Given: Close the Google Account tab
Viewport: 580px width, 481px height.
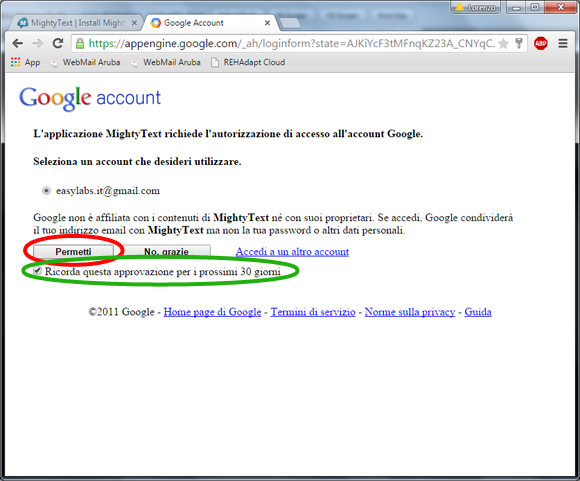Looking at the screenshot, I should (267, 23).
